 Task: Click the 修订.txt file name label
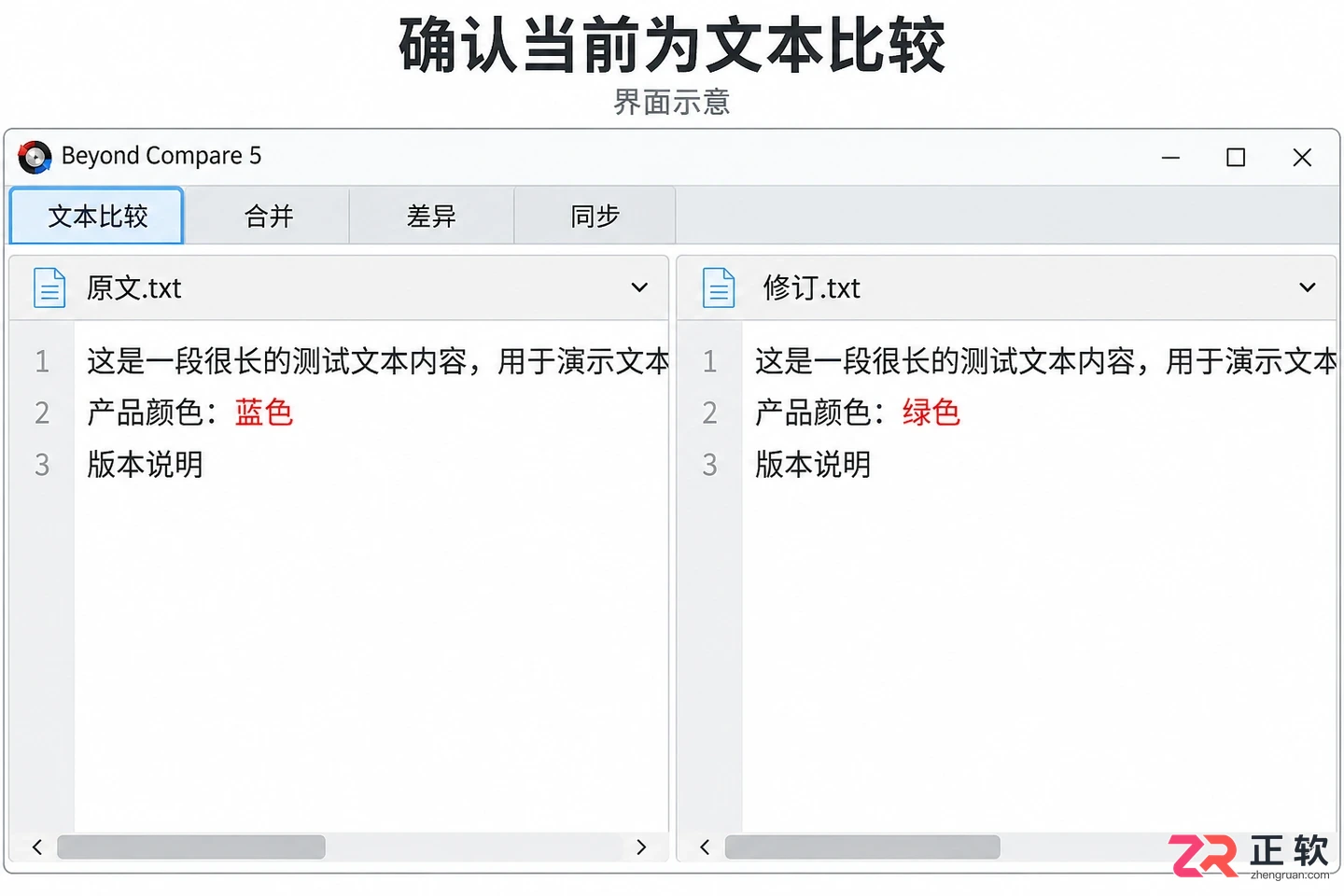click(811, 287)
